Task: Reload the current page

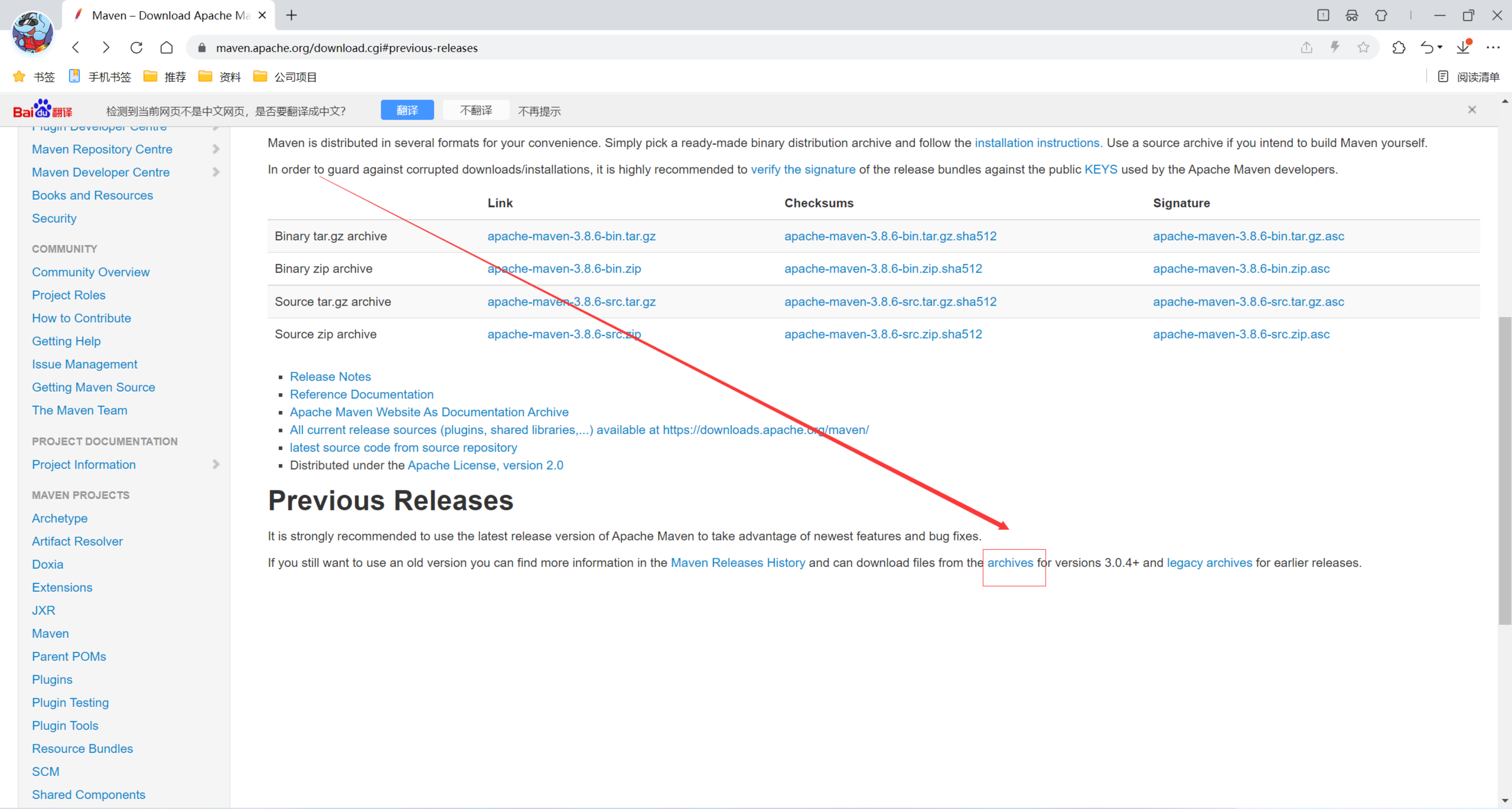Action: tap(136, 48)
